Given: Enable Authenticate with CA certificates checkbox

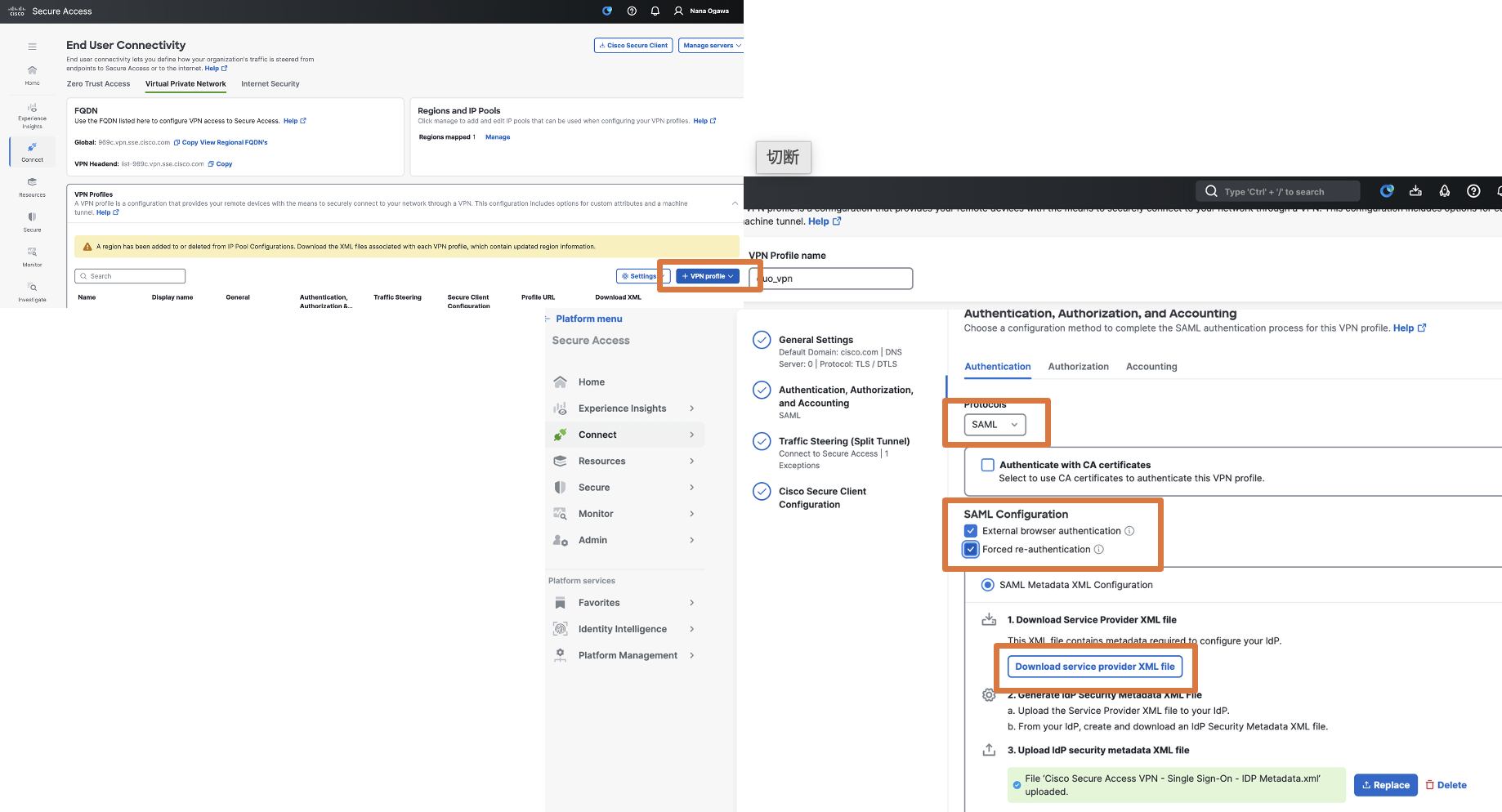Looking at the screenshot, I should pos(987,465).
